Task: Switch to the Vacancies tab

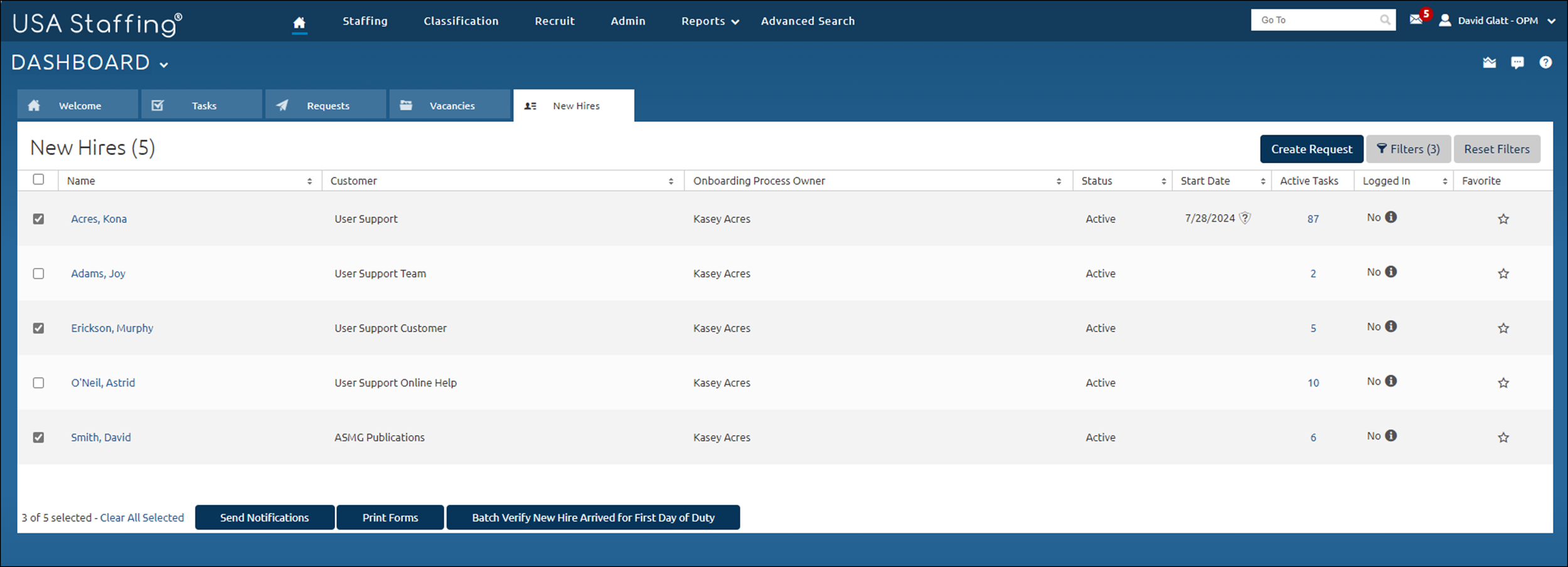Action: coord(451,105)
